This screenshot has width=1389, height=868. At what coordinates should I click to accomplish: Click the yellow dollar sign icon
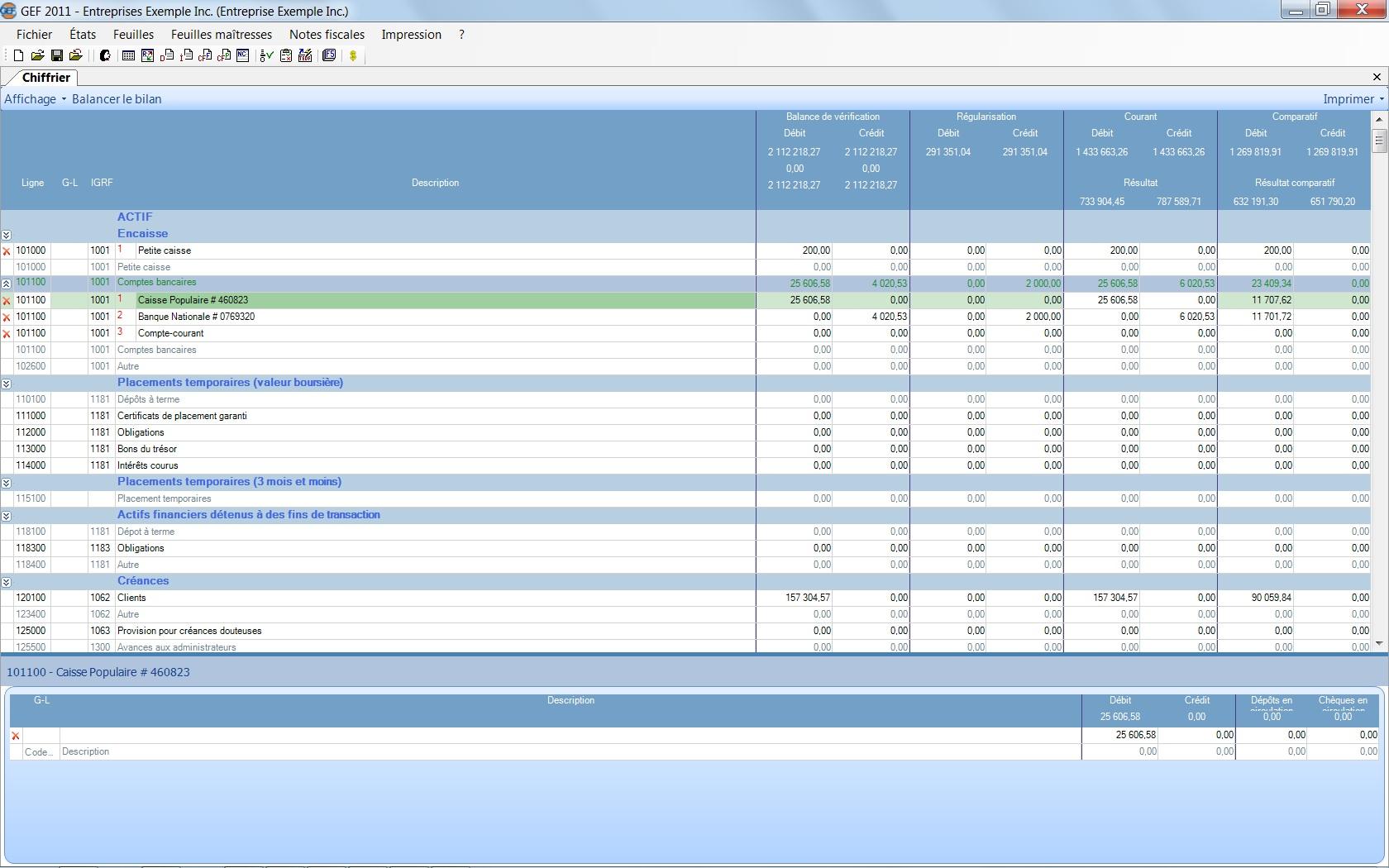353,55
